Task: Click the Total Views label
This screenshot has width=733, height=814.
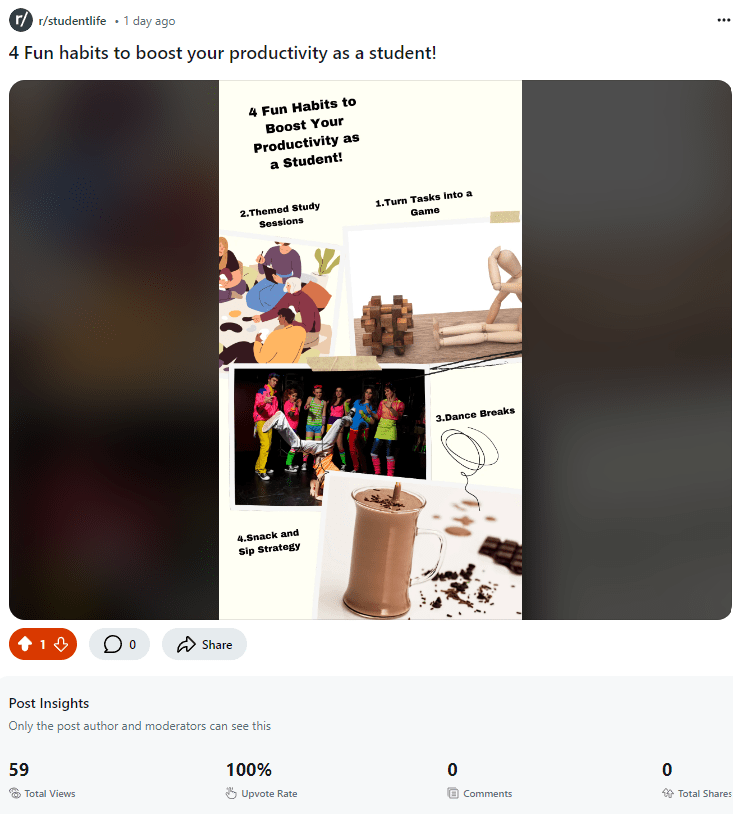Action: (50, 794)
